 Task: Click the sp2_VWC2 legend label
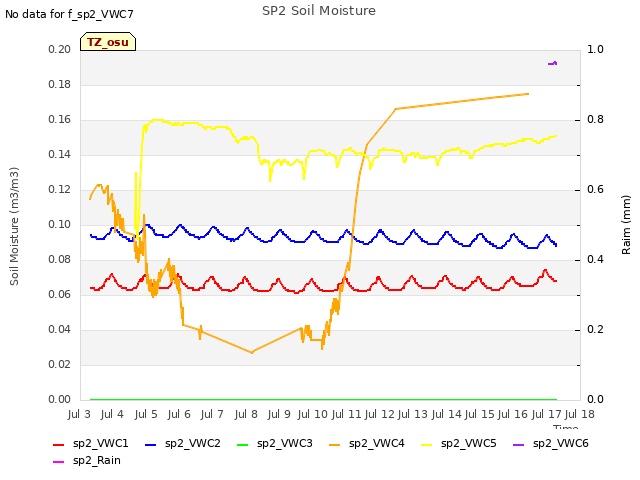pos(193,444)
